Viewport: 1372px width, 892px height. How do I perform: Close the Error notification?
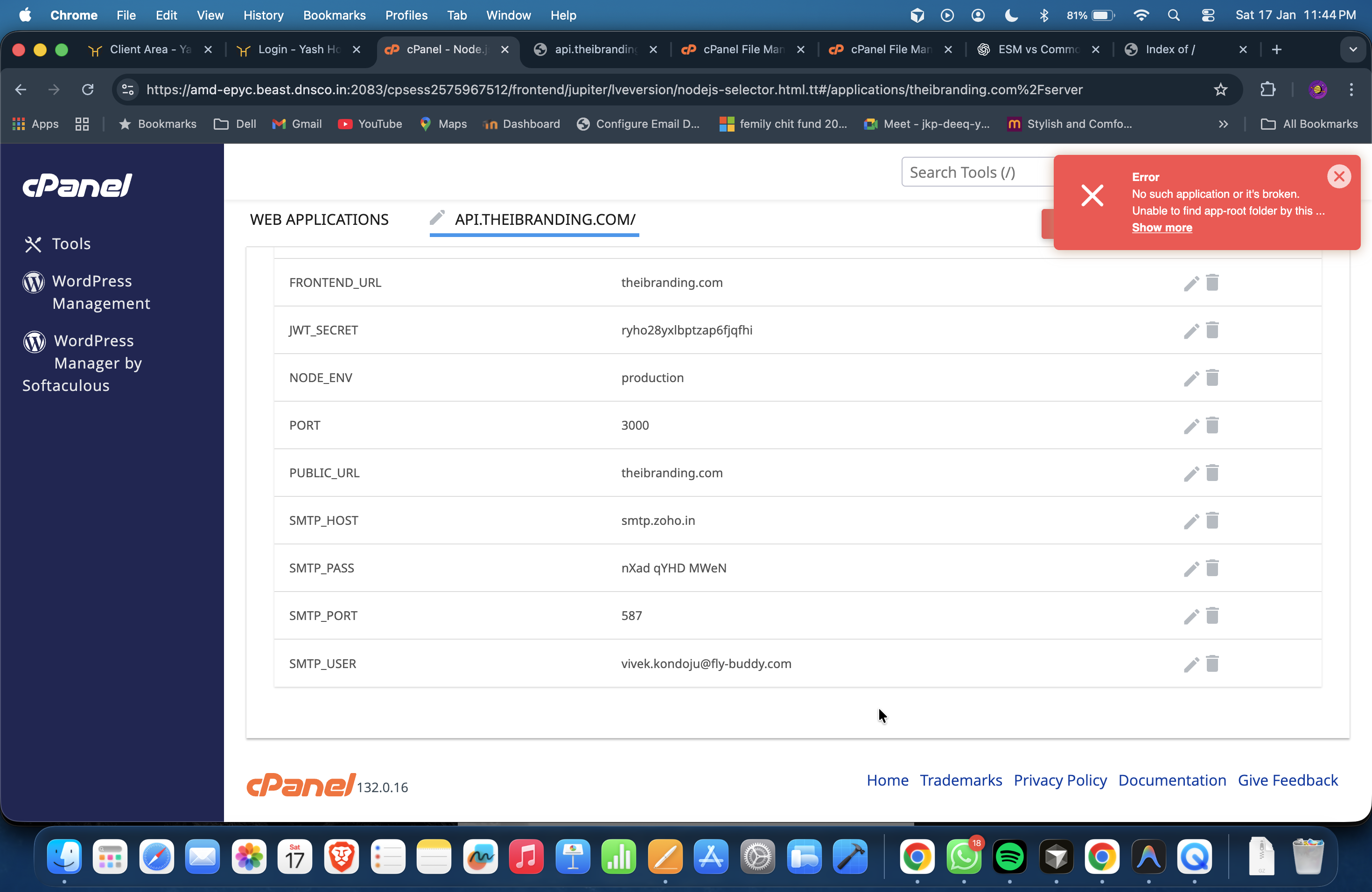click(1338, 176)
